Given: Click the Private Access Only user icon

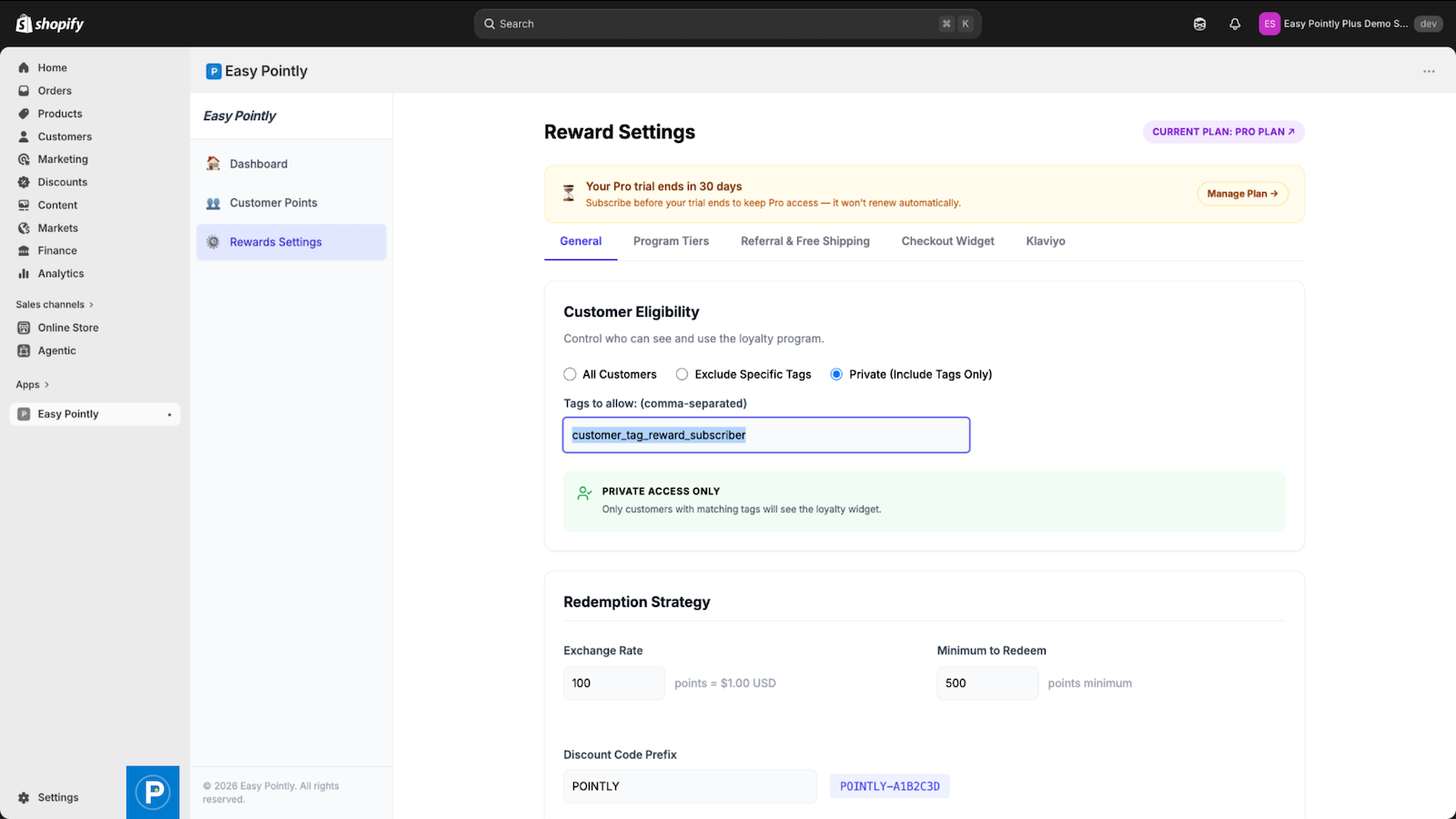Looking at the screenshot, I should tap(584, 493).
